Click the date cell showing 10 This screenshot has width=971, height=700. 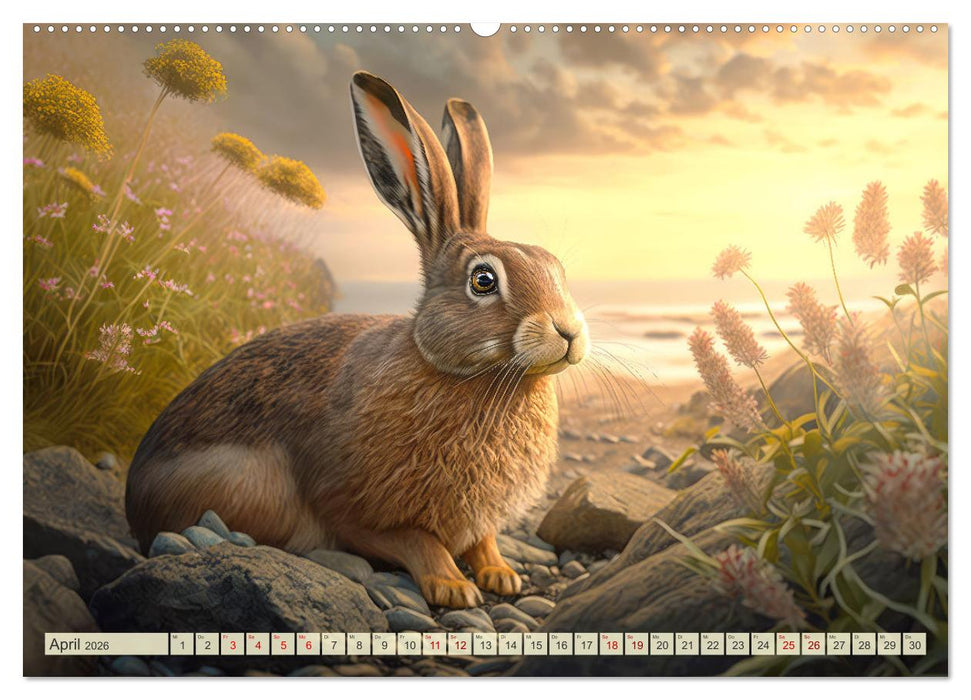(x=408, y=647)
